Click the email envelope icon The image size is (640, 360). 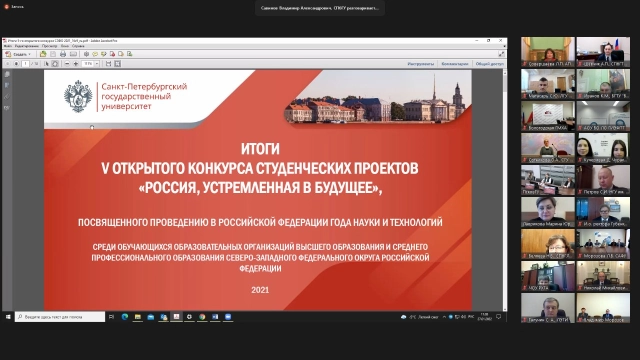[73, 54]
